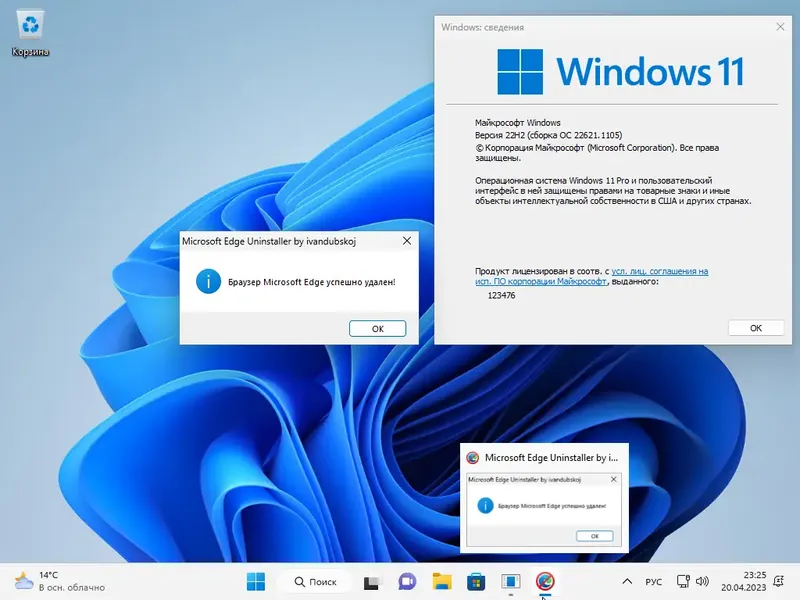Open the volume speaker tray icon
Viewport: 800px width, 600px height.
(x=702, y=581)
